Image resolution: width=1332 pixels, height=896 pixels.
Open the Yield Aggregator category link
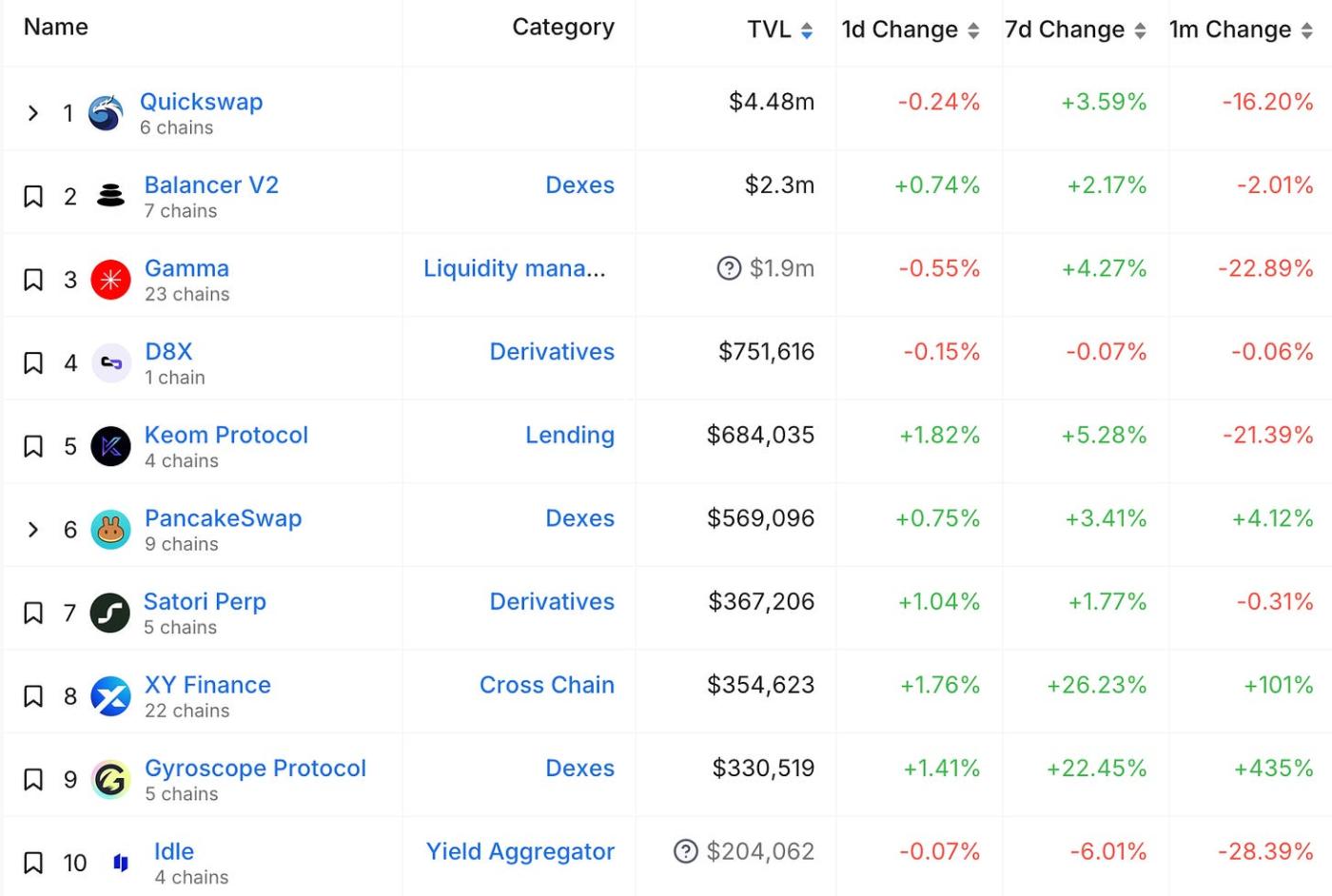[x=519, y=851]
